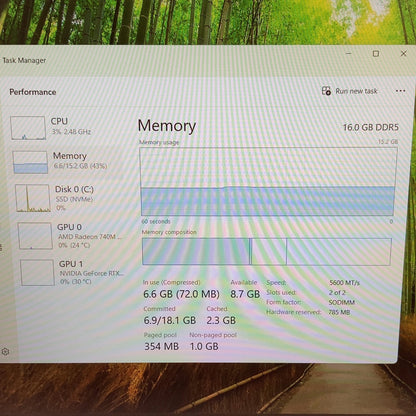Click the 8.7 GB available value
Image resolution: width=416 pixels, height=416 pixels.
(x=245, y=294)
